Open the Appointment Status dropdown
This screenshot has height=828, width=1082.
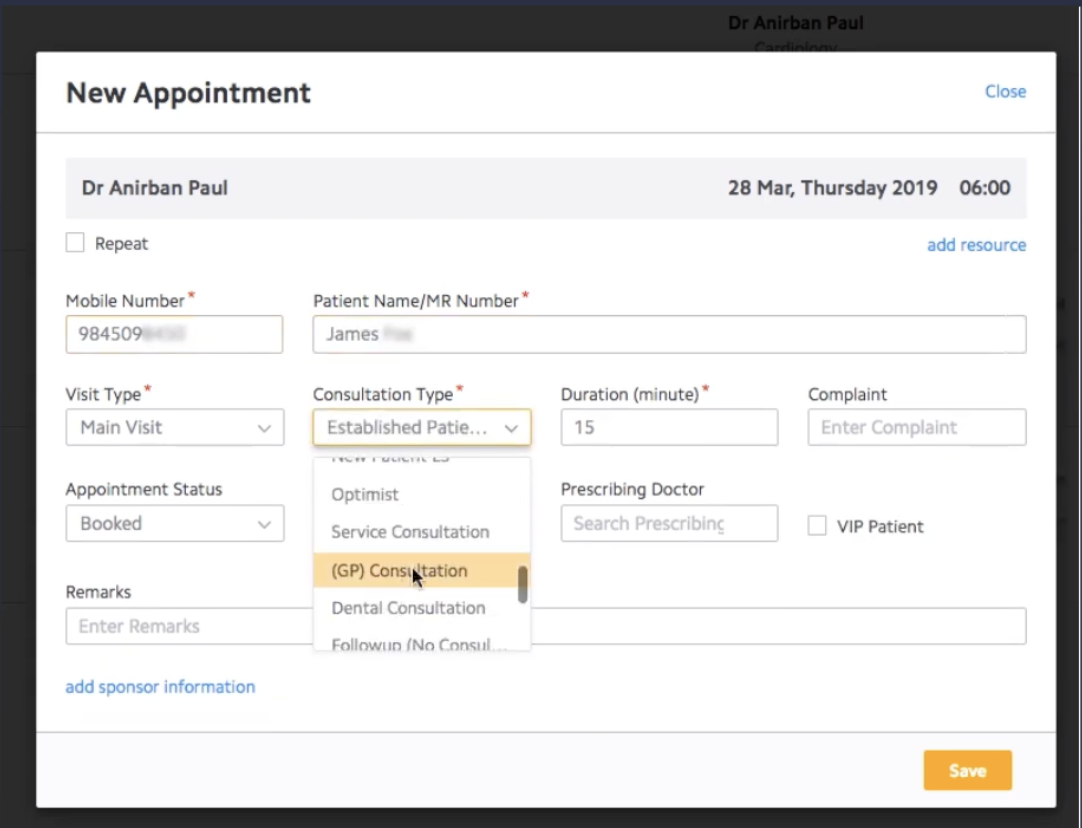[x=175, y=523]
